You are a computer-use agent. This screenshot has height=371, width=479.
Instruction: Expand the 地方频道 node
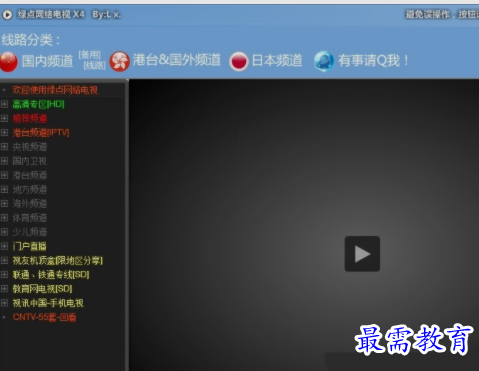tap(4, 189)
